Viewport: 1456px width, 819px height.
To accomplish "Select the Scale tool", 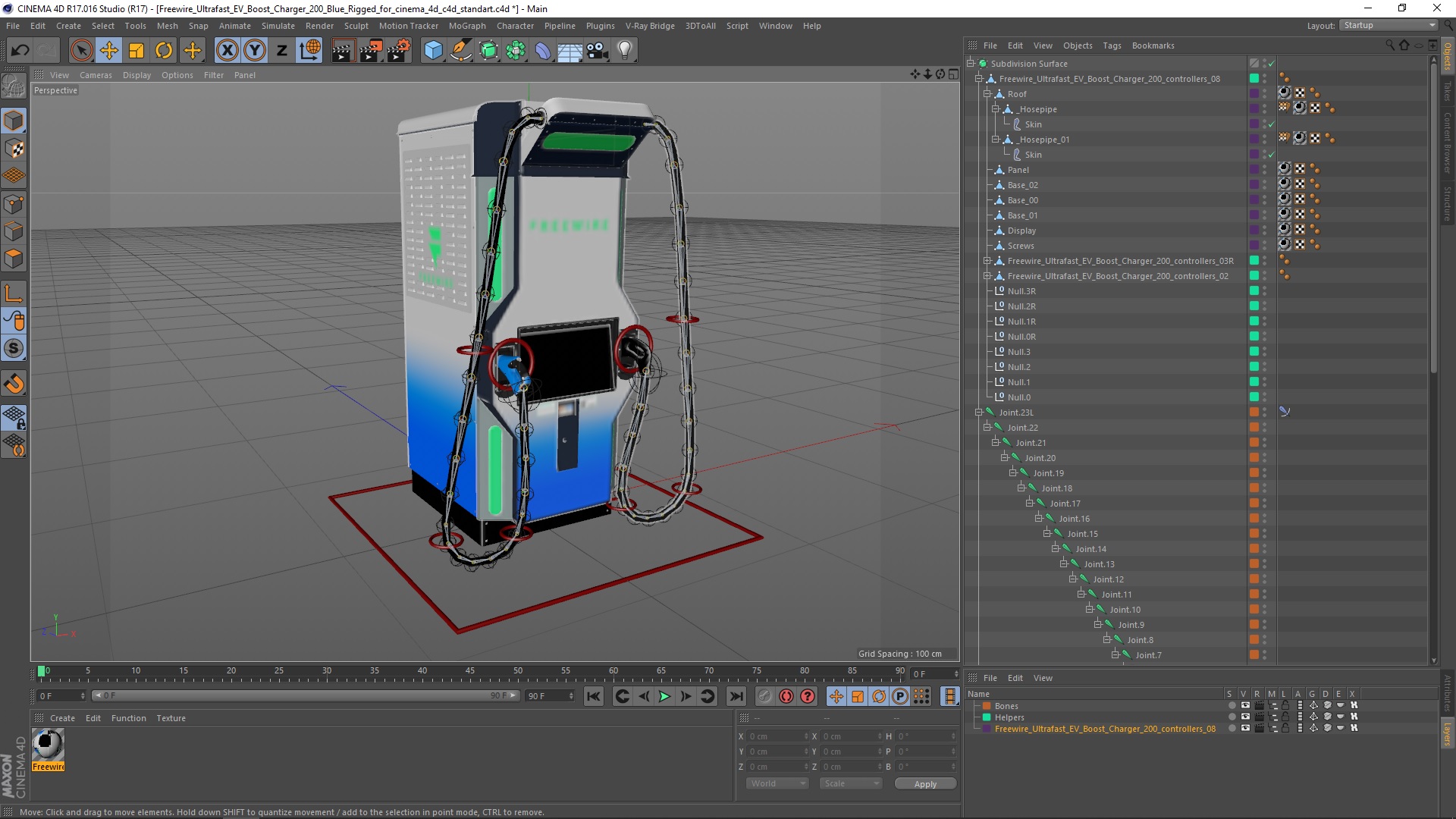I will point(136,51).
